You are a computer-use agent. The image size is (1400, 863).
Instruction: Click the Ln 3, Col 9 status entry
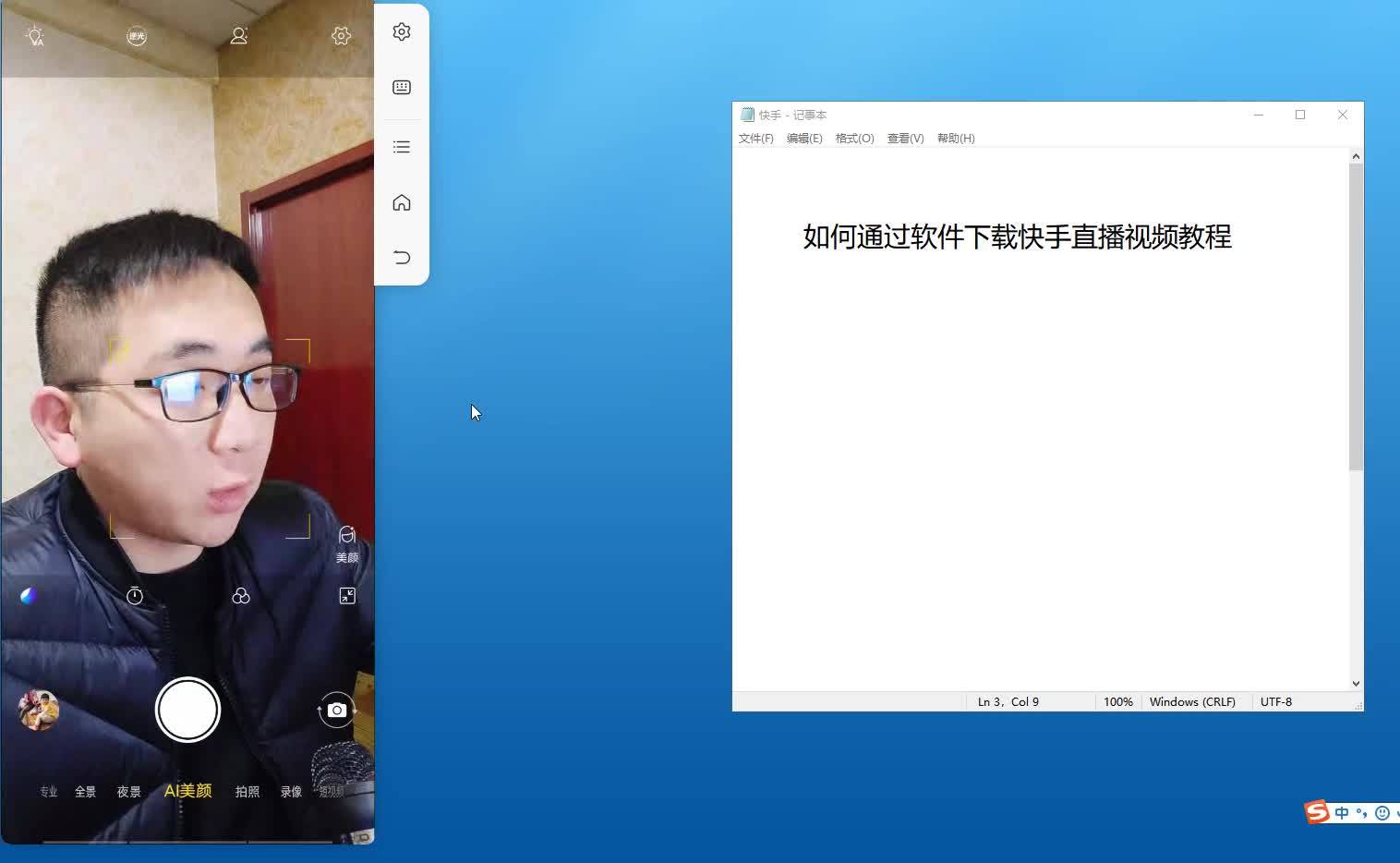1008,702
